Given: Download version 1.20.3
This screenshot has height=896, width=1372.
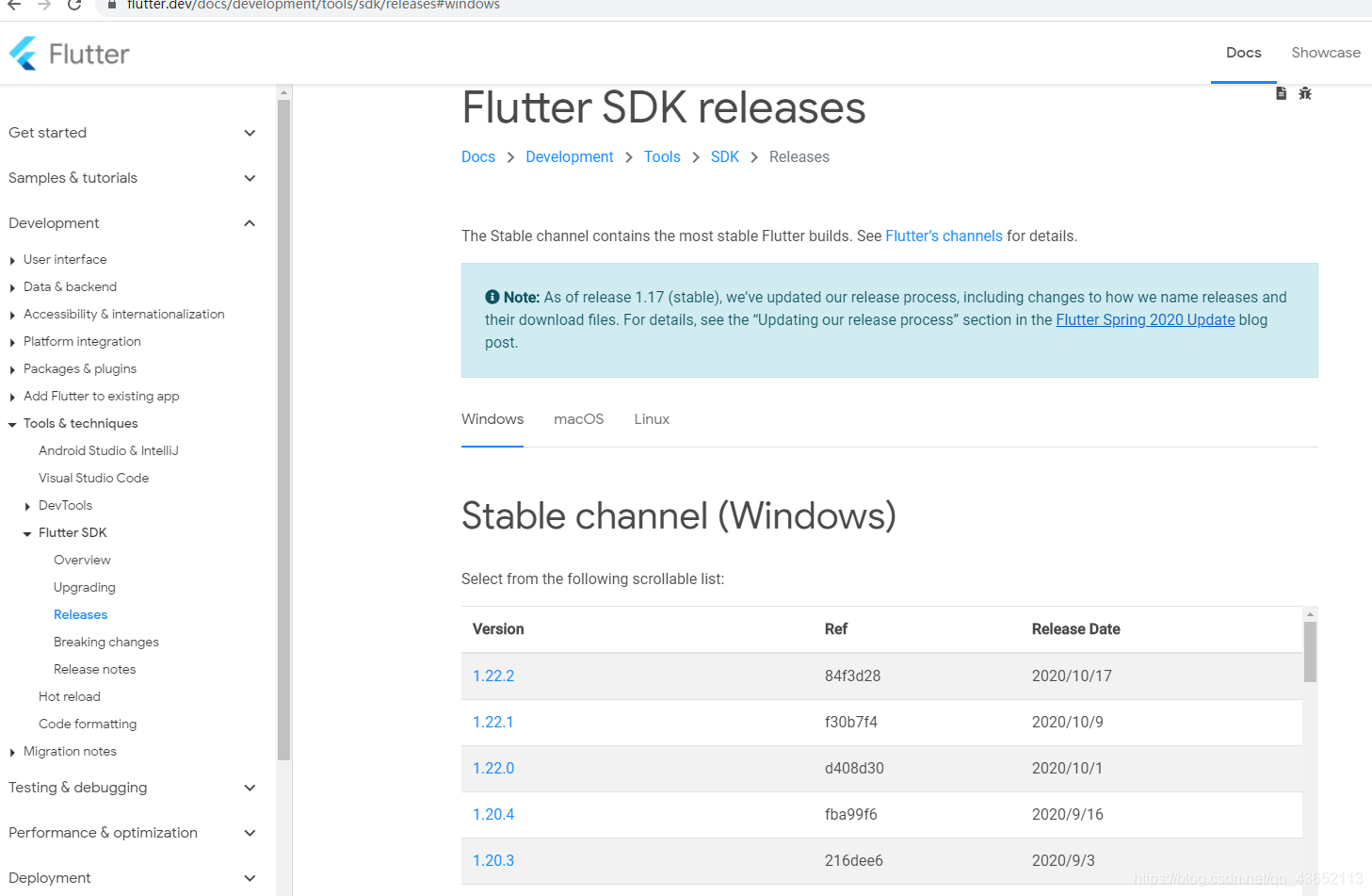Looking at the screenshot, I should click(493, 861).
